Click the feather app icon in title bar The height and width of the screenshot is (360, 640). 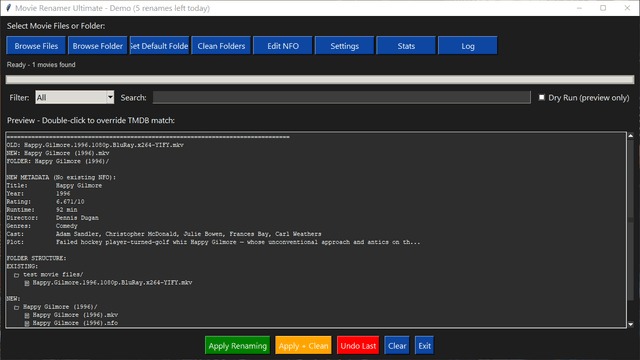pos(8,8)
